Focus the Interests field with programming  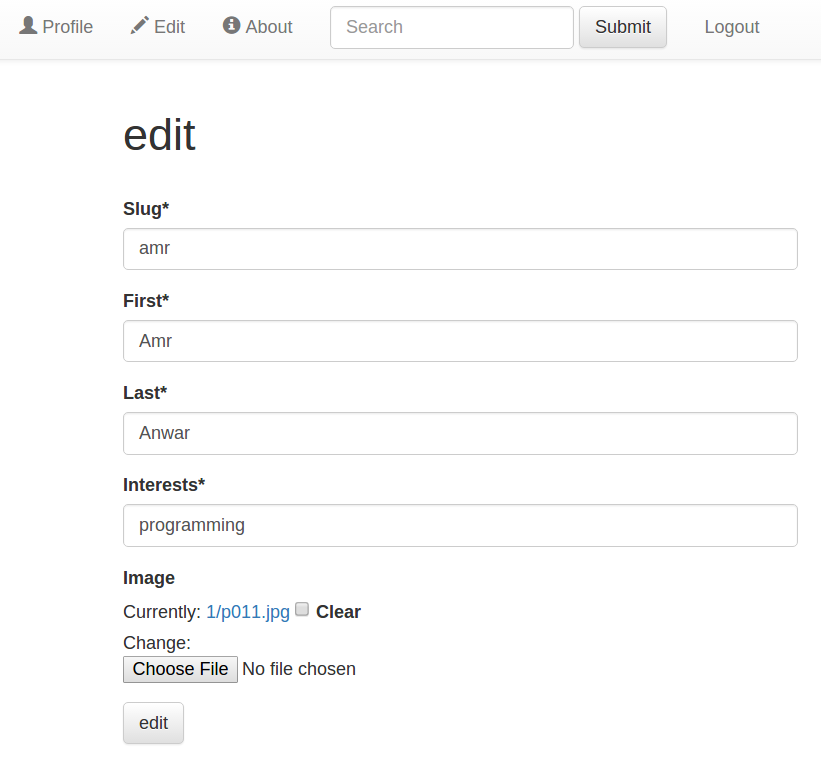coord(460,526)
